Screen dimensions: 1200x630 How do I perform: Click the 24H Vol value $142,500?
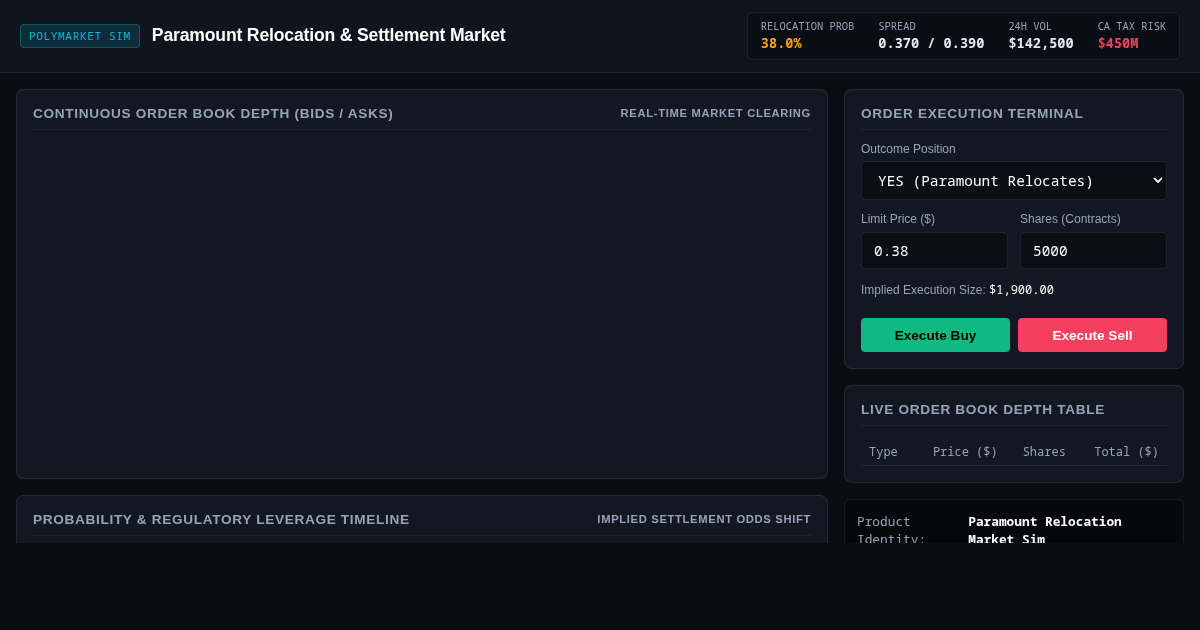click(x=1041, y=43)
